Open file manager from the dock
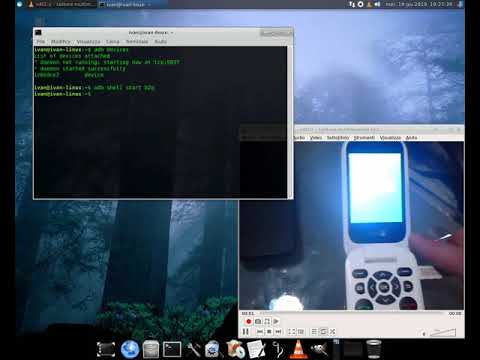Viewport: 480px width, 360px height. pos(151,350)
